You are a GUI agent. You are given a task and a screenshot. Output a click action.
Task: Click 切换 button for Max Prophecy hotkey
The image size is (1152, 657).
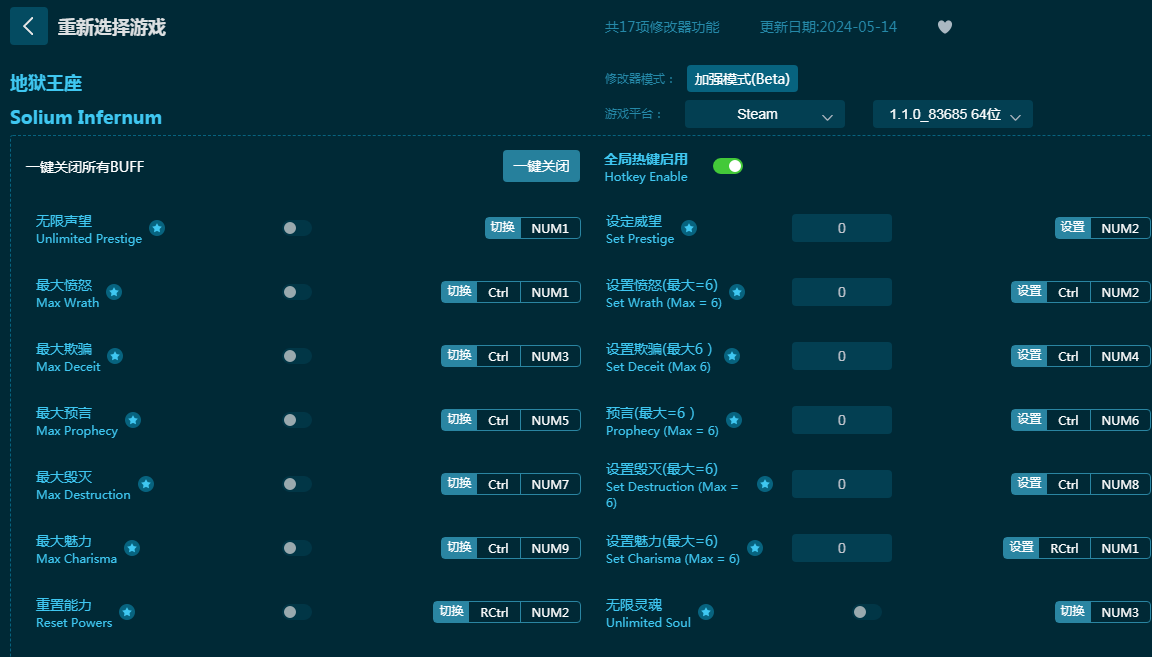coord(459,420)
